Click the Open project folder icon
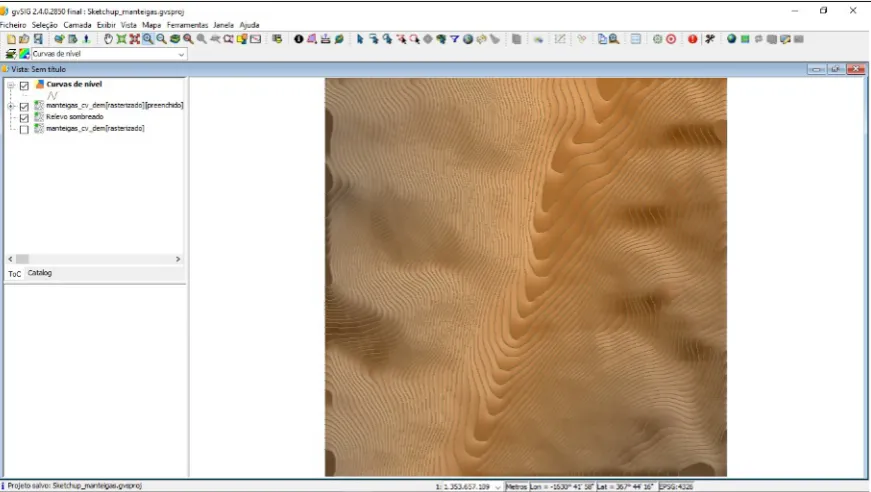871x492 pixels. (x=24, y=39)
